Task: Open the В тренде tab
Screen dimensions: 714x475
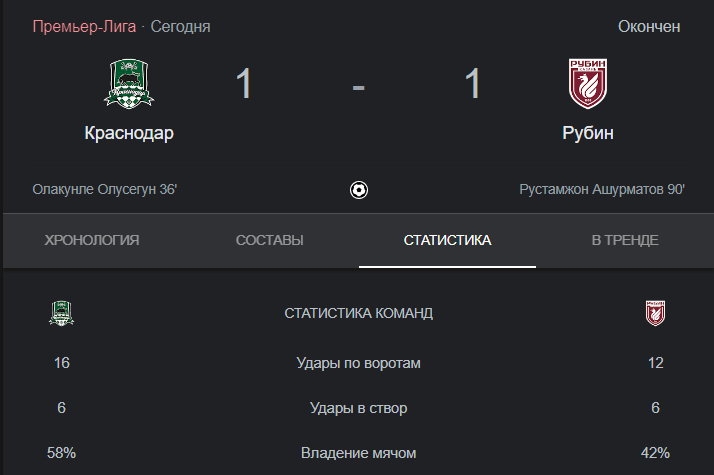Action: (625, 240)
